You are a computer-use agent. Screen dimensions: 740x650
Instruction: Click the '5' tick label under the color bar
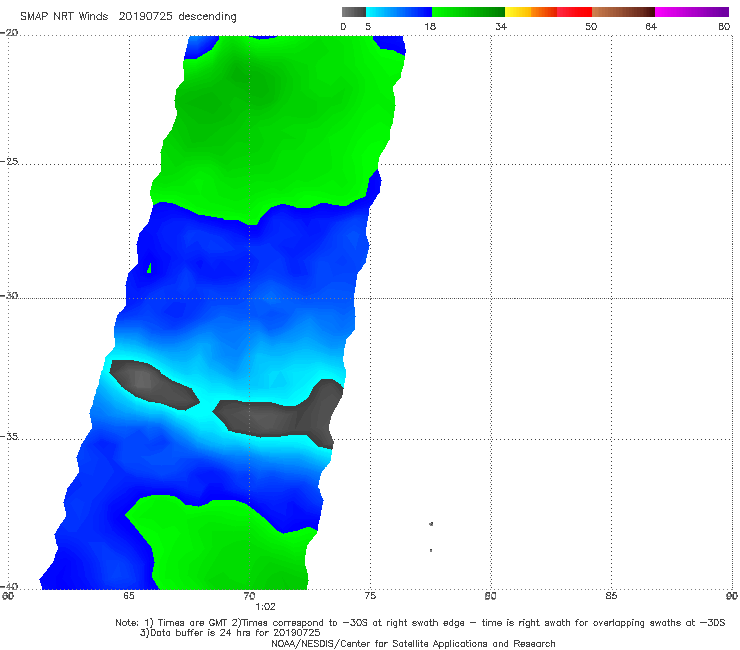(368, 26)
